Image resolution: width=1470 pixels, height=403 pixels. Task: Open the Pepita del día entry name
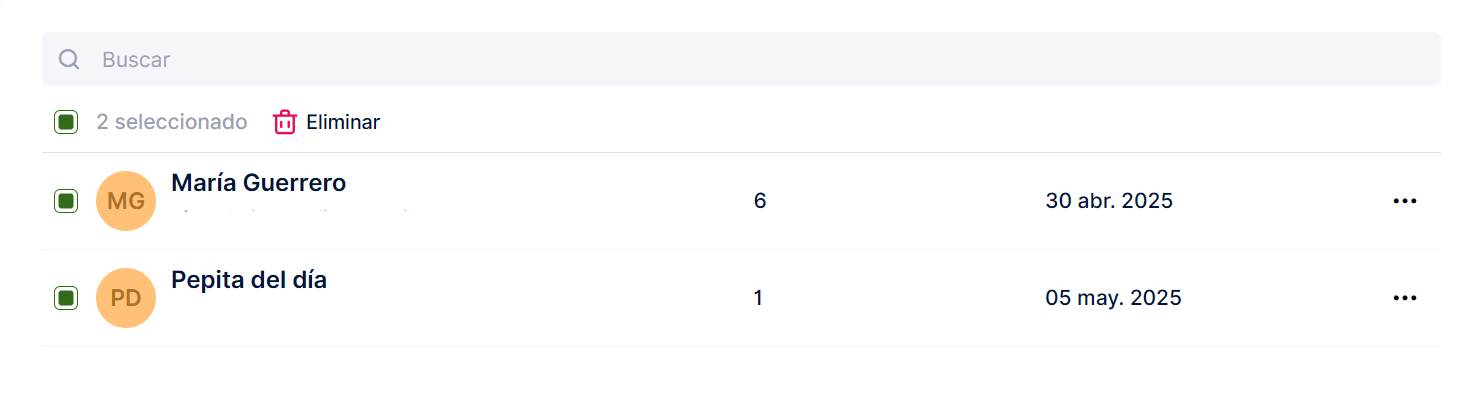pyautogui.click(x=249, y=280)
